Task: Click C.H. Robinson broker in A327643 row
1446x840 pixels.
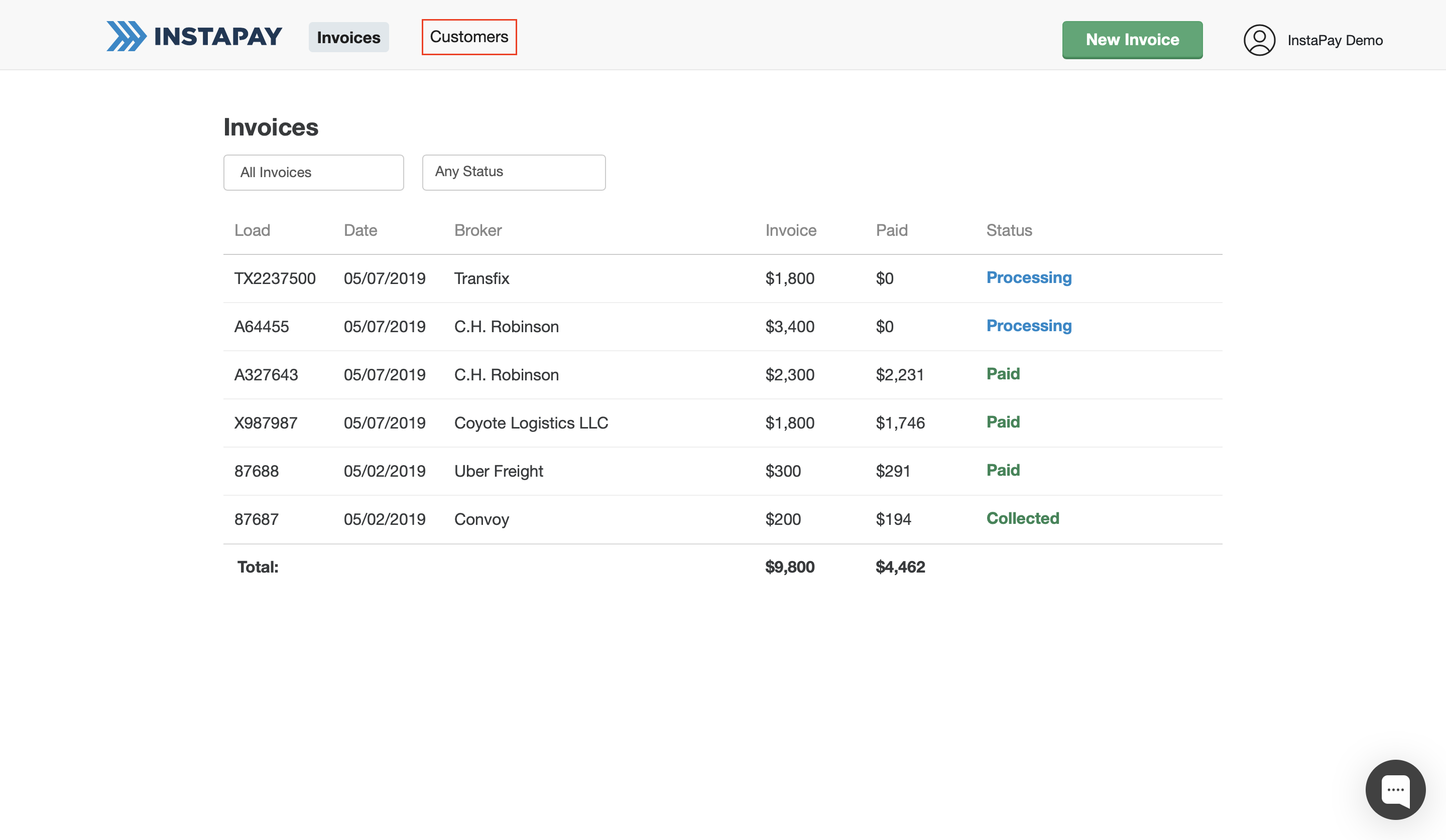Action: [x=506, y=374]
